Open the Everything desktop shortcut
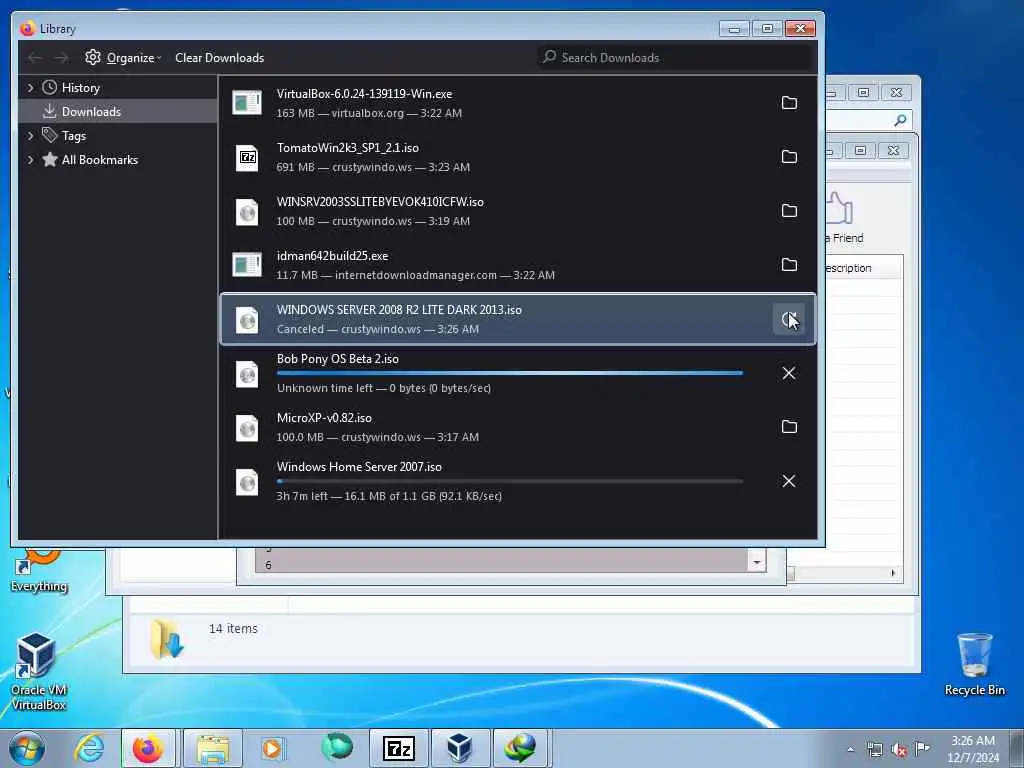The height and width of the screenshot is (768, 1024). click(x=39, y=571)
